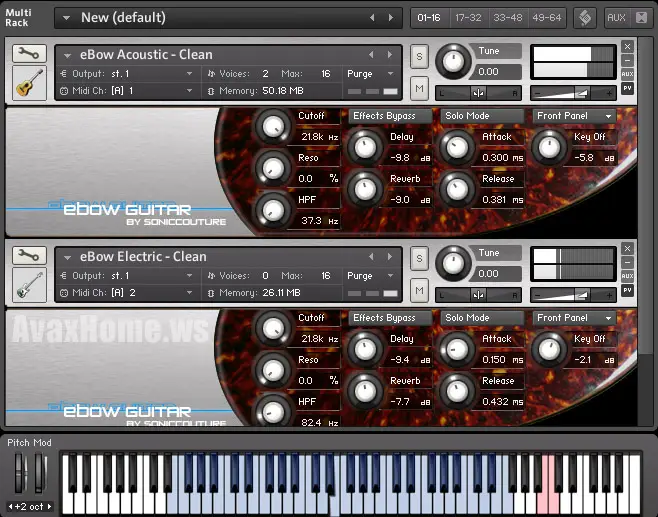
Task: Remove eBow Acoustic instrument with X
Action: (627, 47)
